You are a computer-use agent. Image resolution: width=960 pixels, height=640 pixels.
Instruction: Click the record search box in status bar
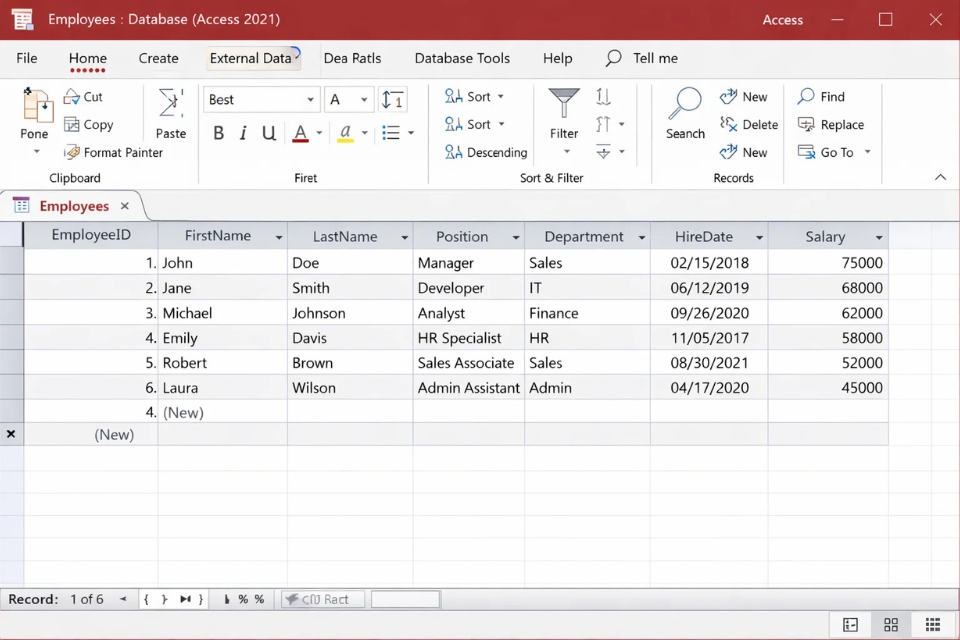click(x=405, y=599)
